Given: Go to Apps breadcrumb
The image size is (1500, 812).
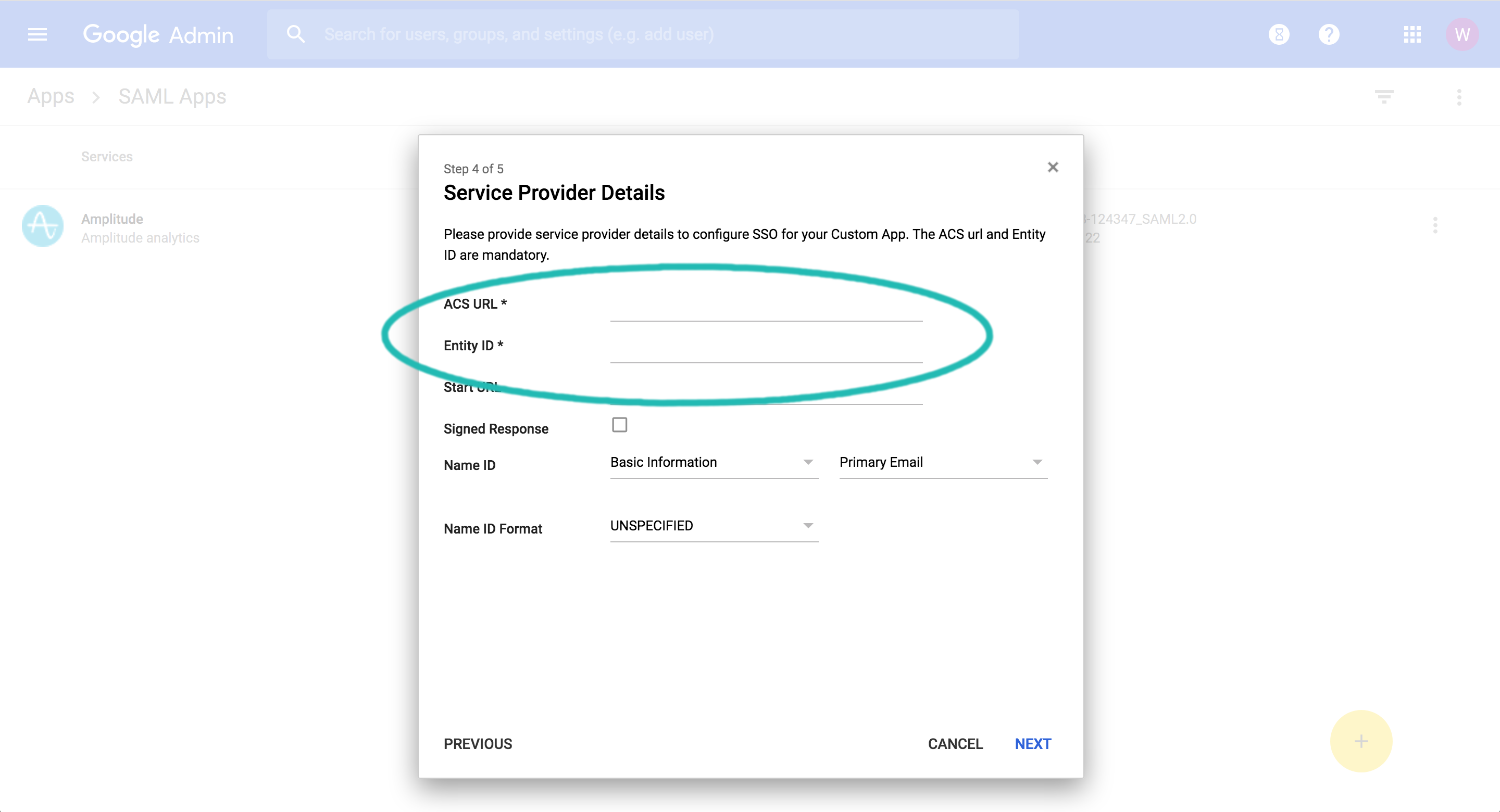Looking at the screenshot, I should tap(51, 96).
